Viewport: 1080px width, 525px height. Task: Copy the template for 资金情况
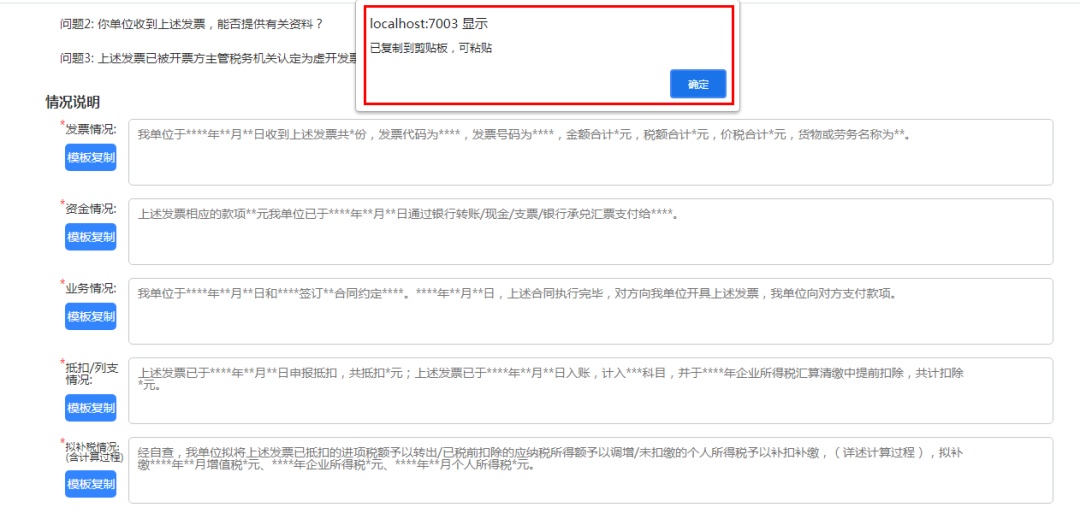point(91,237)
